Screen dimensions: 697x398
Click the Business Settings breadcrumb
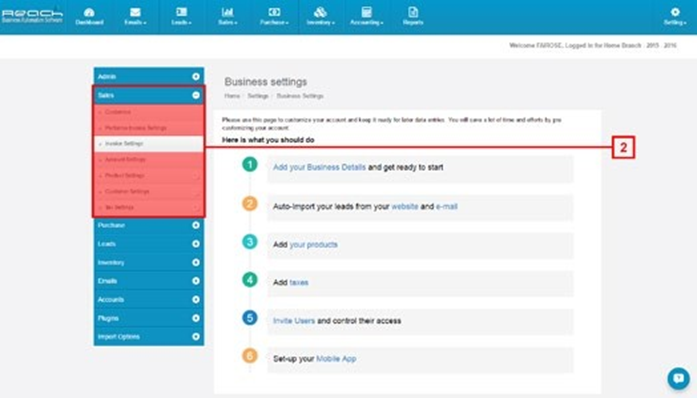click(x=300, y=96)
